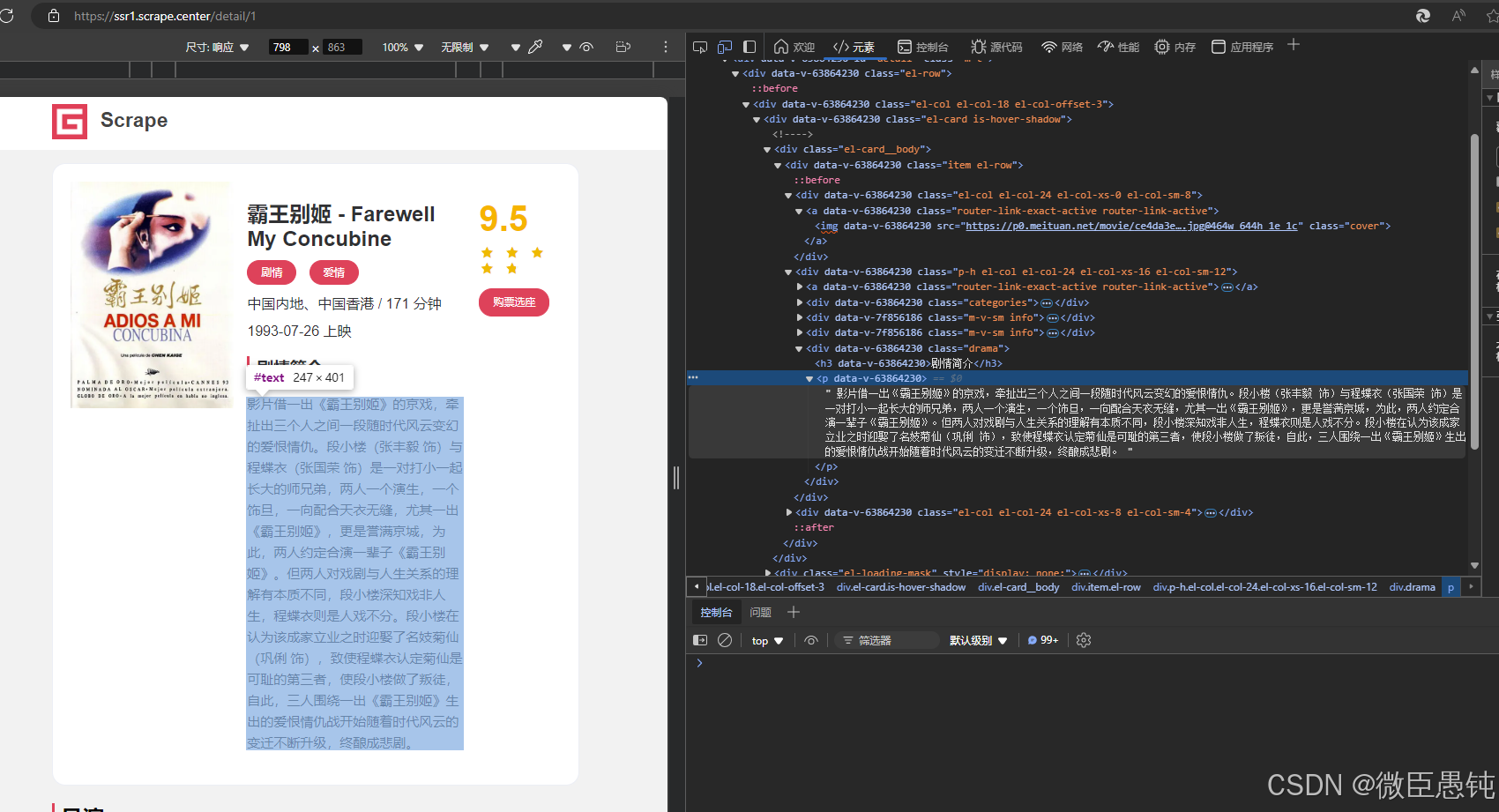This screenshot has height=812, width=1499.
Task: Click the 购票选座 button
Action: [513, 302]
